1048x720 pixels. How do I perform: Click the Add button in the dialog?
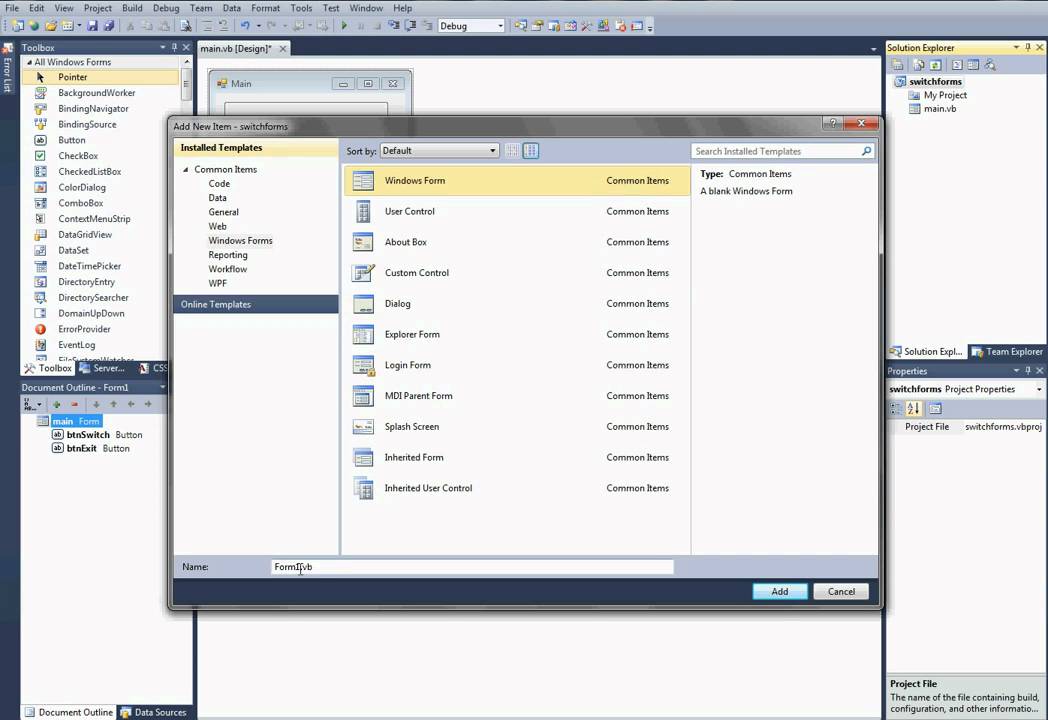click(x=779, y=592)
